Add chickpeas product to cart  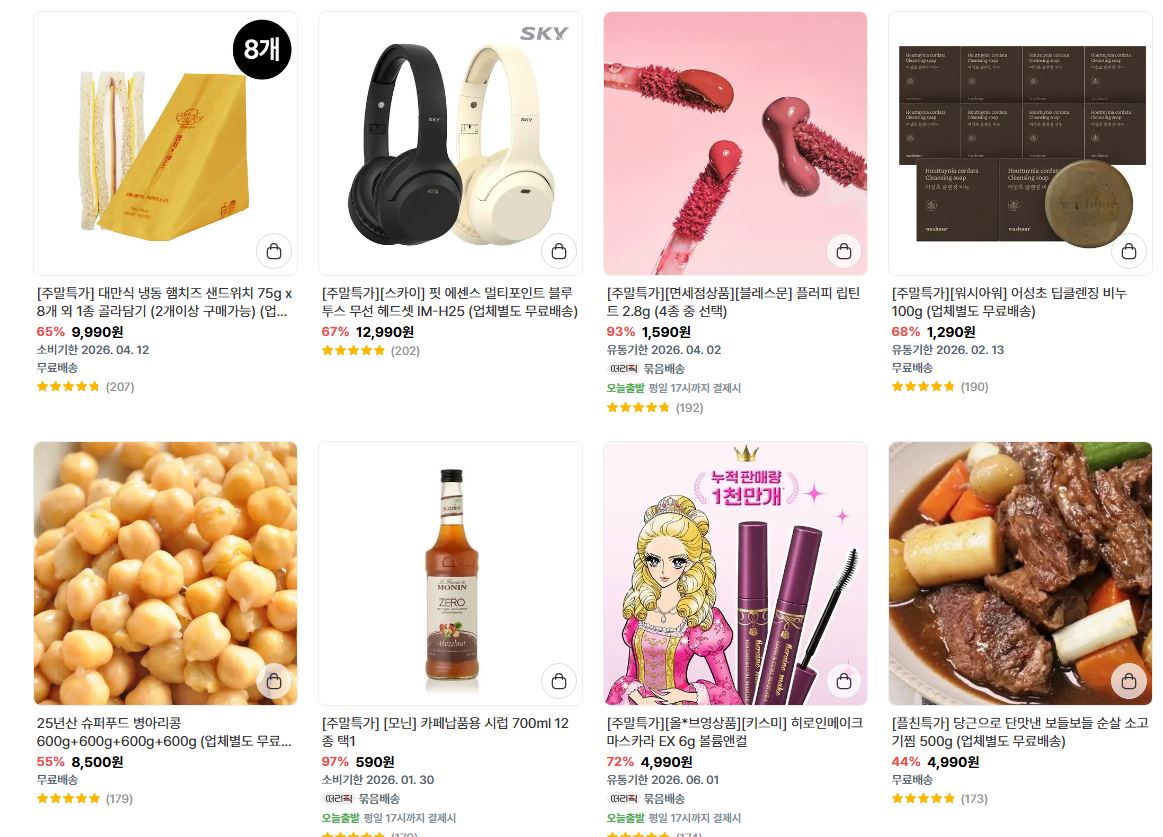274,680
